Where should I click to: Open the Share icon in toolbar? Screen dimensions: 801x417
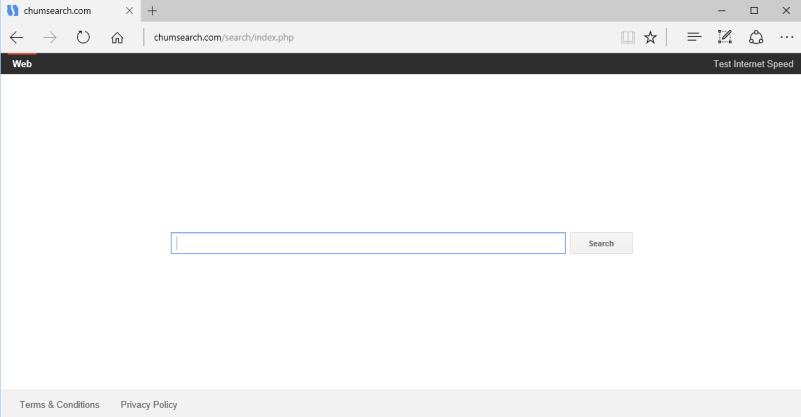tap(756, 37)
